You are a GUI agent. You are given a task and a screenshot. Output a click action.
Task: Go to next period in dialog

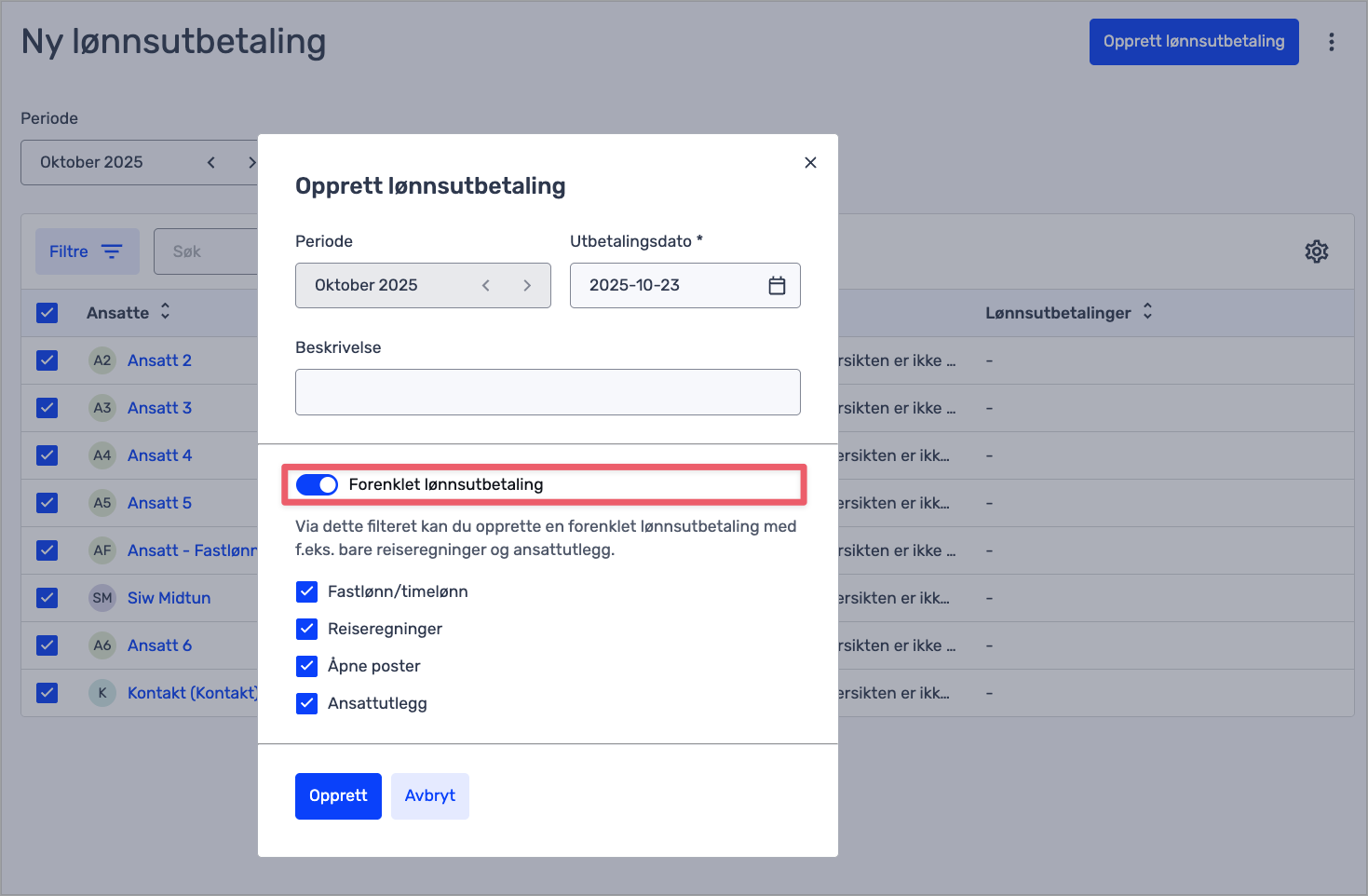pyautogui.click(x=527, y=286)
